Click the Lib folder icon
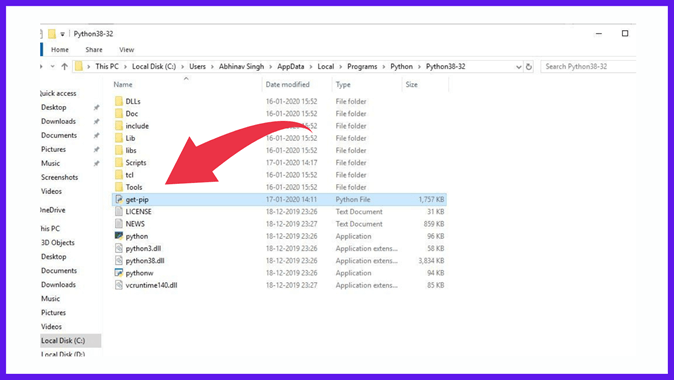Viewport: 674px width, 380px height. tap(119, 138)
